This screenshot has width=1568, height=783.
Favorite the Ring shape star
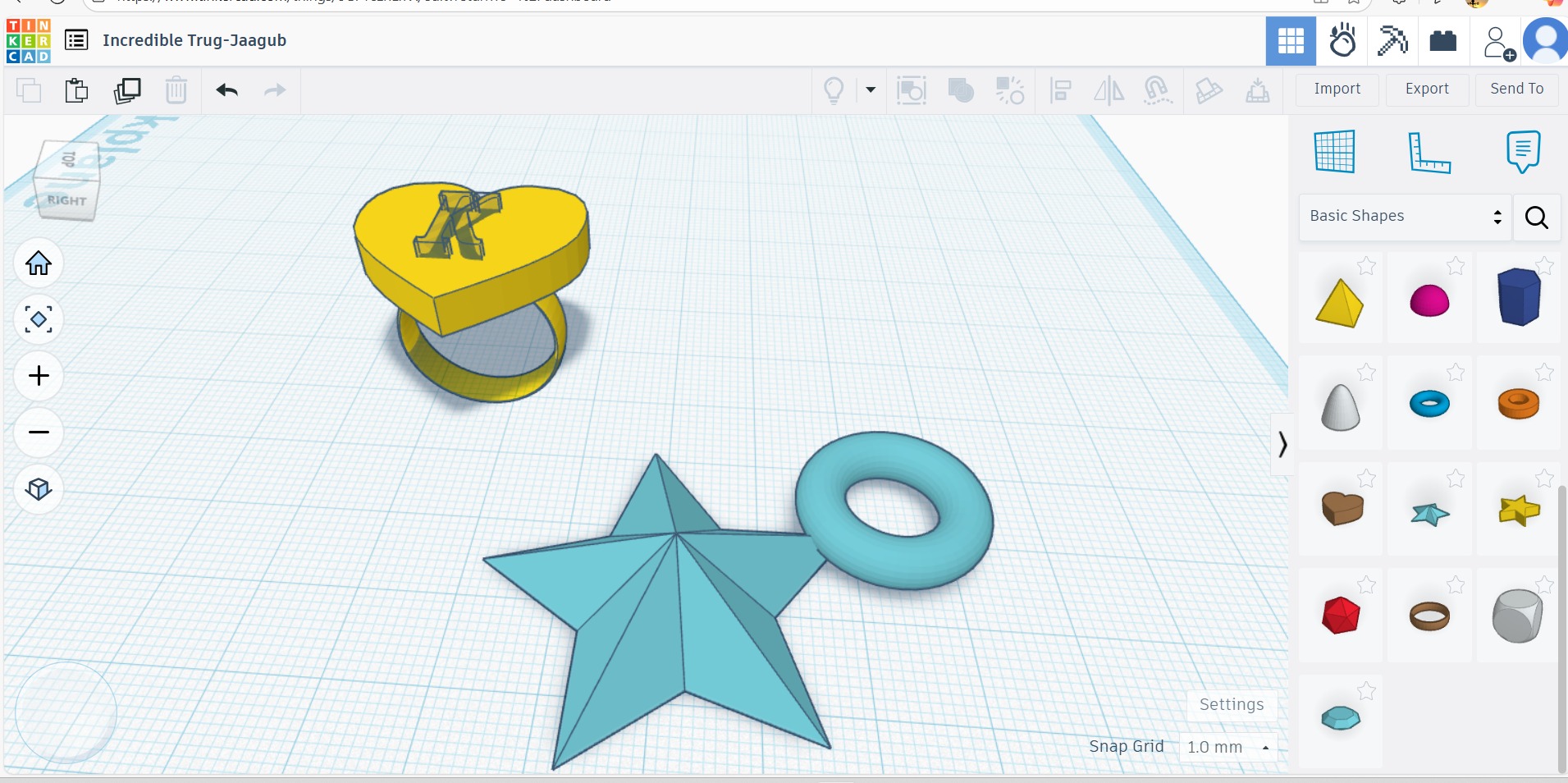(x=1456, y=584)
